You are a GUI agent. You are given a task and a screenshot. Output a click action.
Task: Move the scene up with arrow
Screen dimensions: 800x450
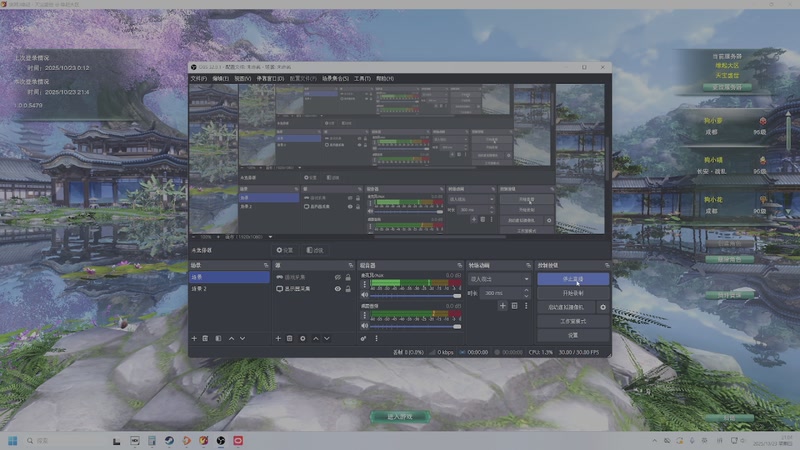click(231, 338)
